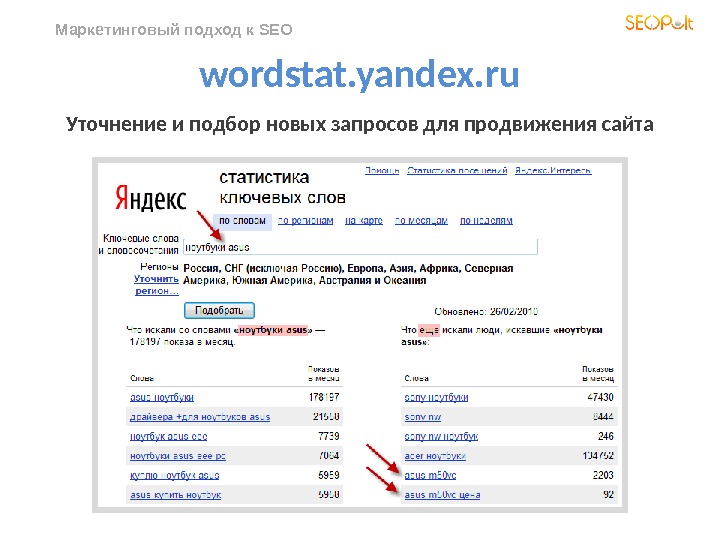The width and height of the screenshot is (720, 540).
Task: Open the 'Помощь' link
Action: (x=382, y=171)
